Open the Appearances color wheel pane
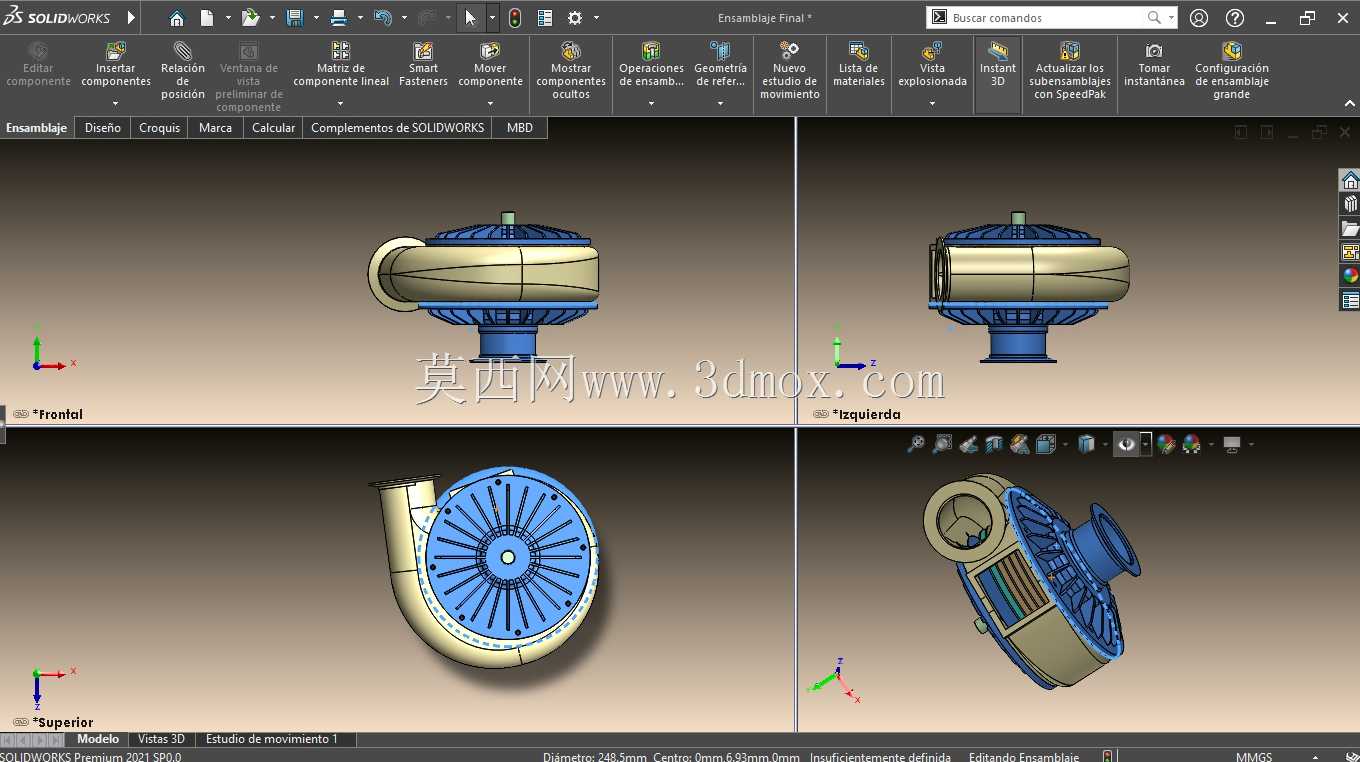This screenshot has height=762, width=1360. pyautogui.click(x=1350, y=276)
